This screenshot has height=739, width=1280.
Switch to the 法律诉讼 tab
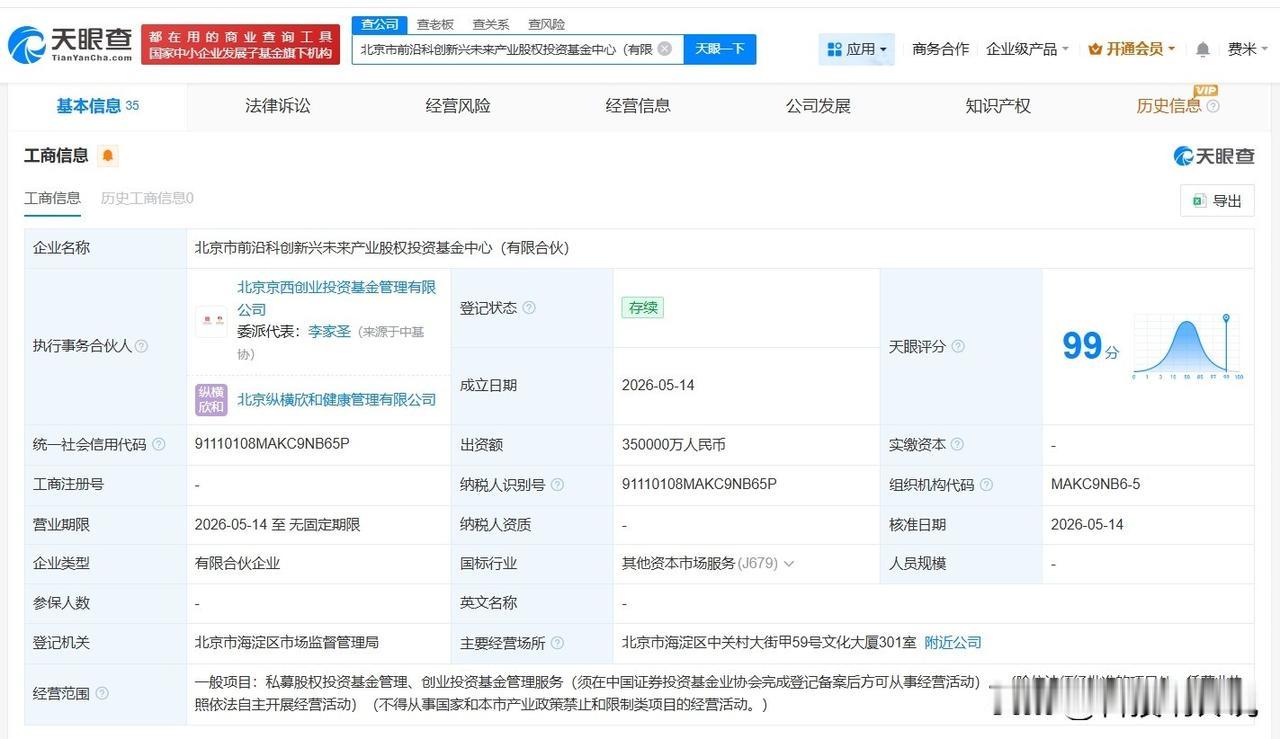pyautogui.click(x=278, y=106)
